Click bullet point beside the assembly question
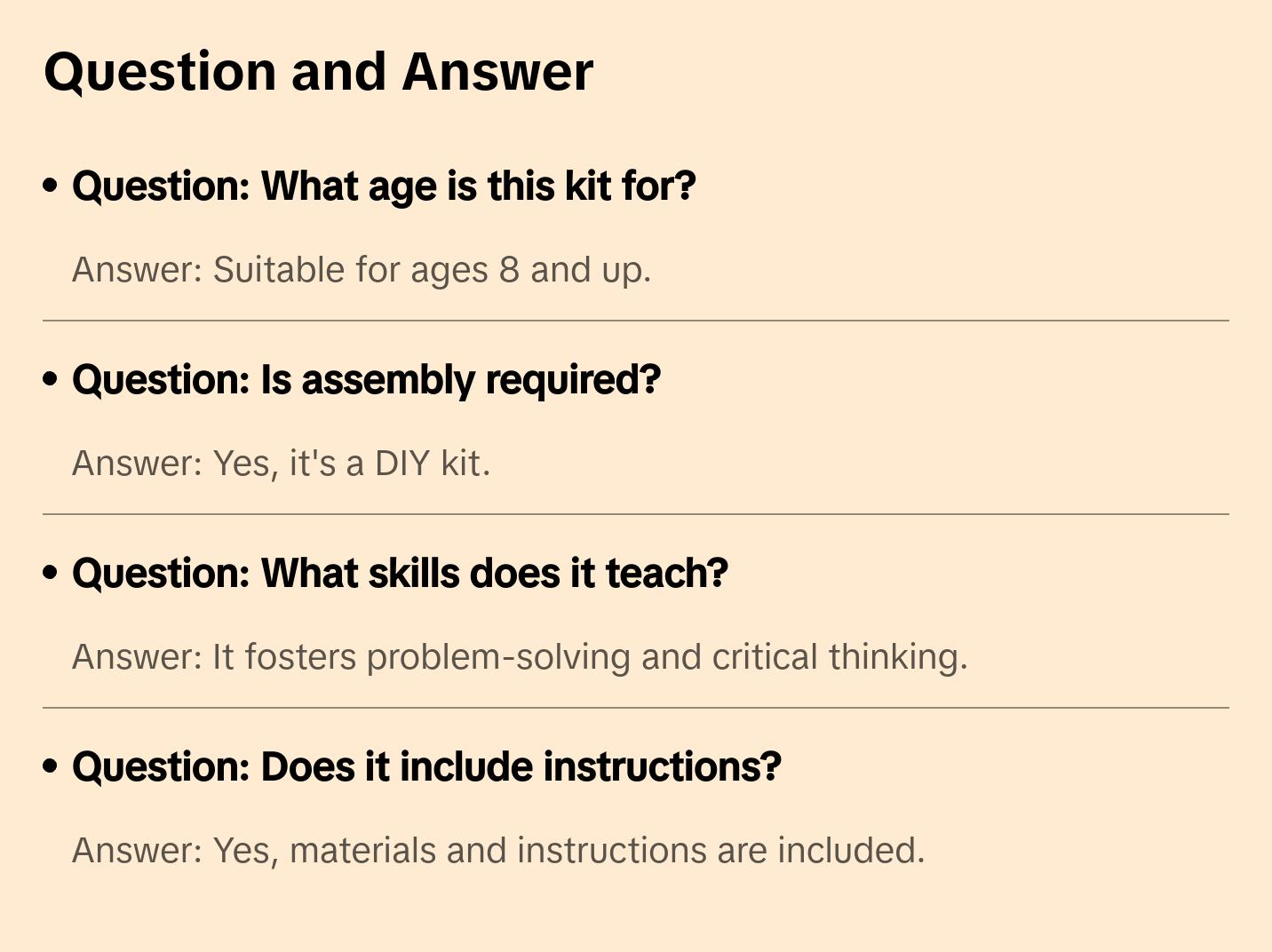This screenshot has height=952, width=1272. pos(51,379)
